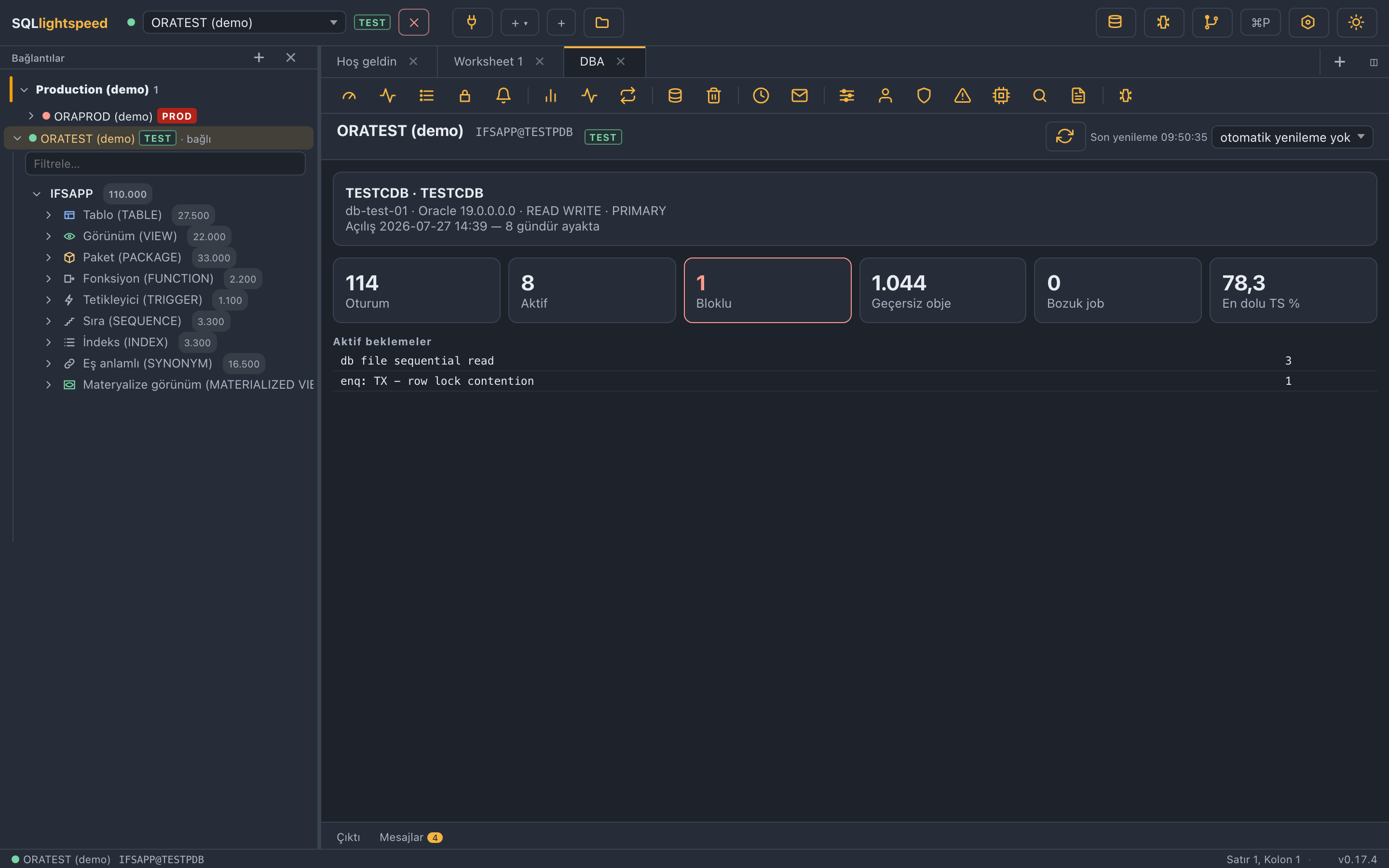Click the Filtrele... filter field
Image resolution: width=1389 pixels, height=868 pixels.
[x=165, y=163]
